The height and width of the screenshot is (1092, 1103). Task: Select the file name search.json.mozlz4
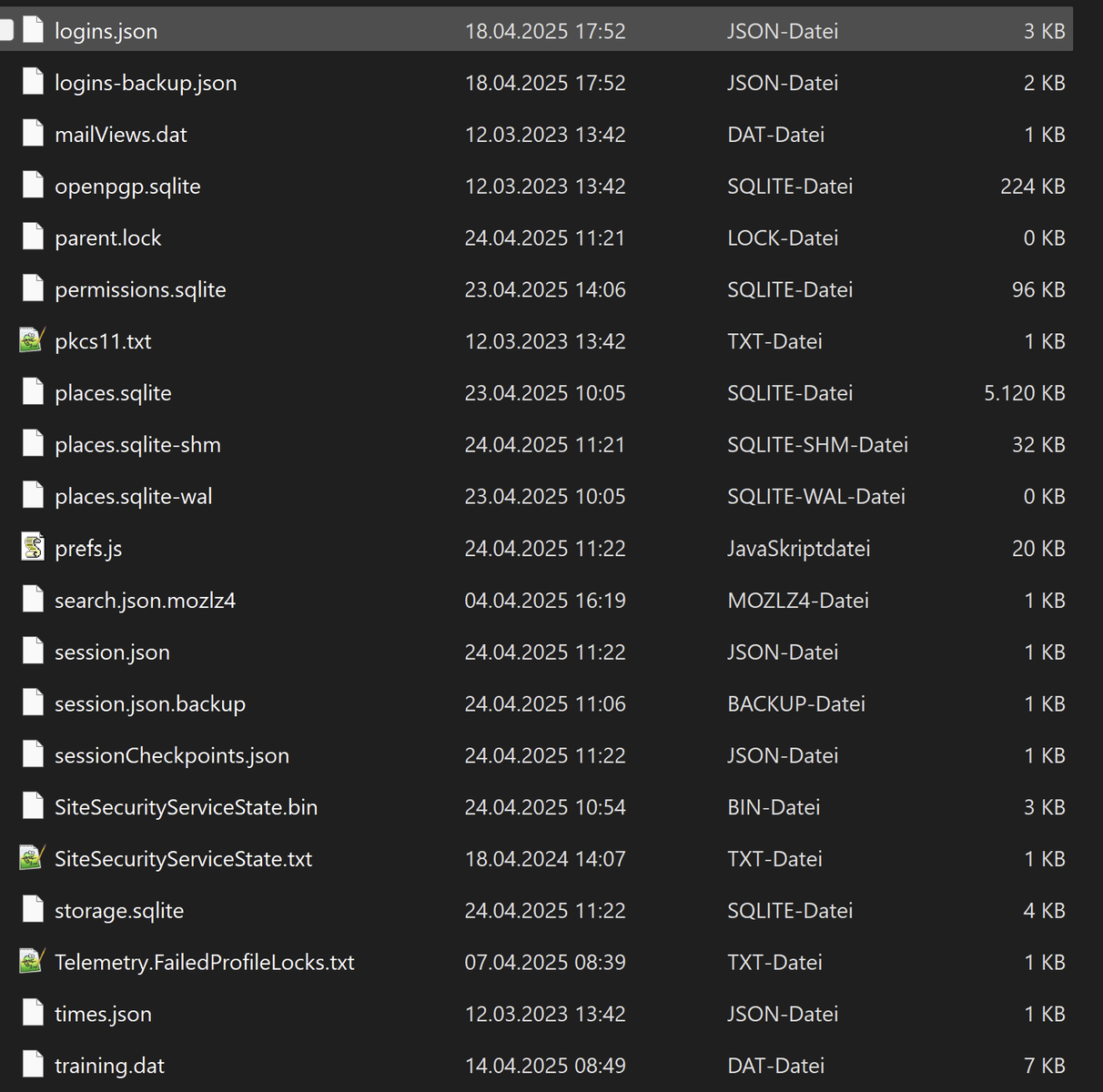[x=145, y=601]
